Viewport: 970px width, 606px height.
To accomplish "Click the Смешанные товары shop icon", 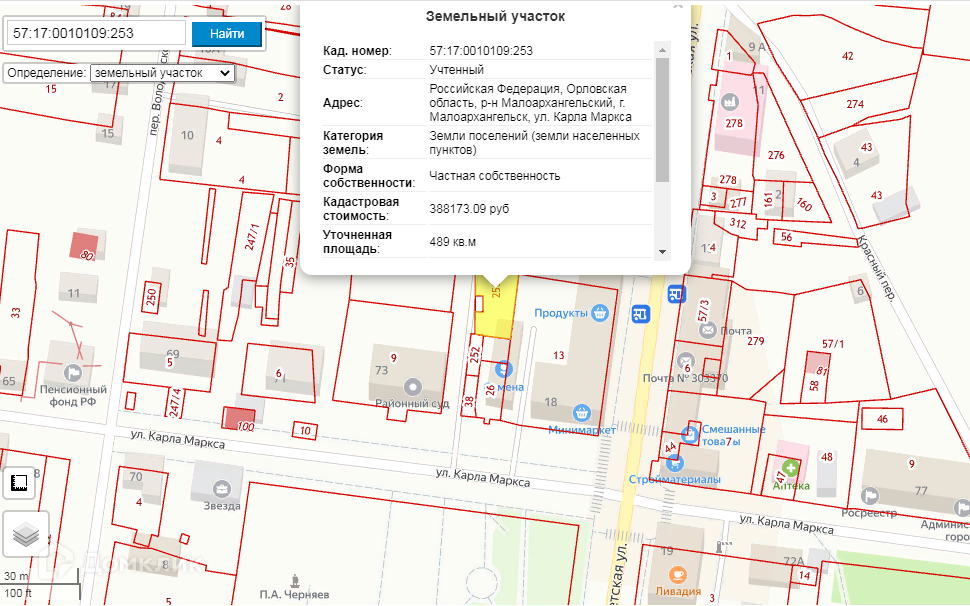I will [690, 435].
